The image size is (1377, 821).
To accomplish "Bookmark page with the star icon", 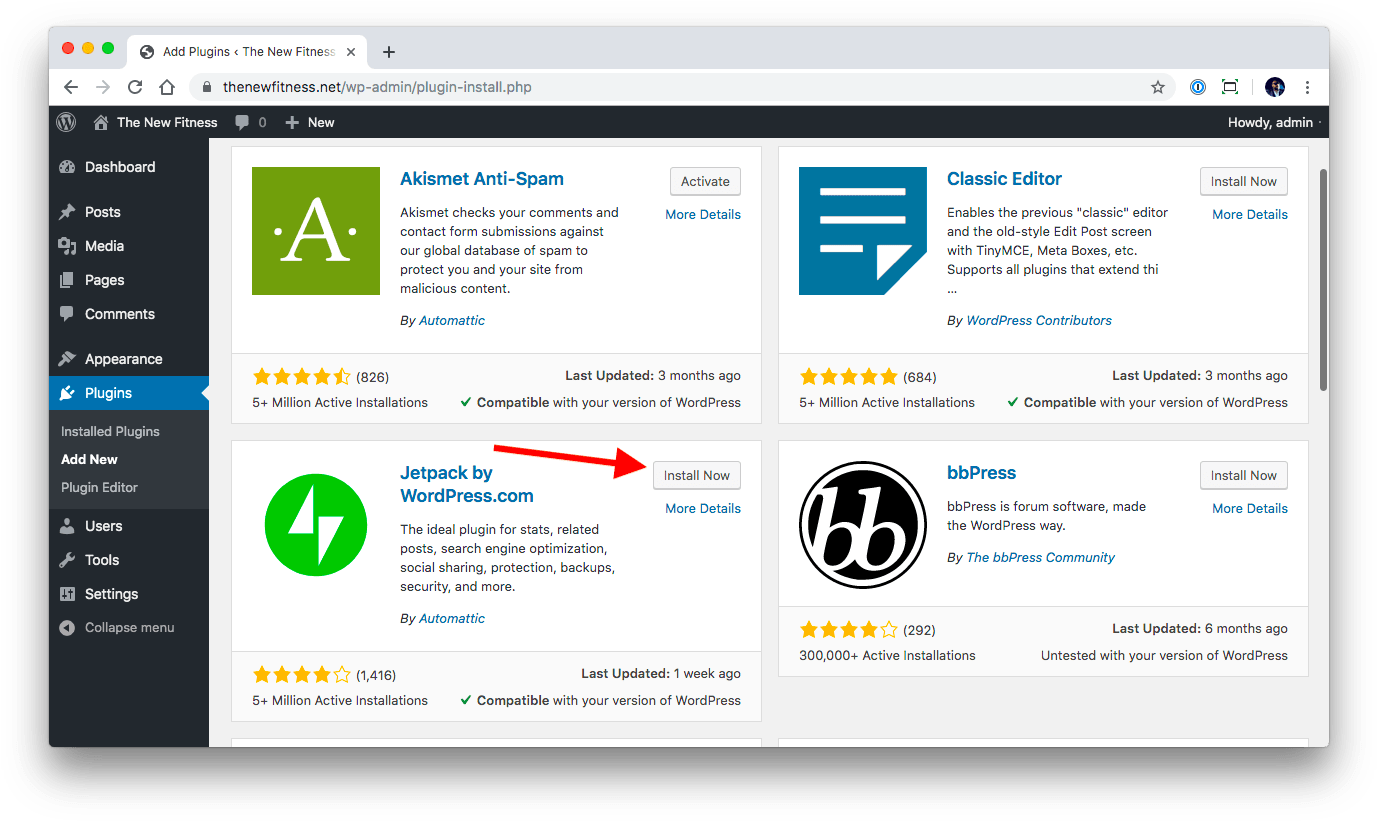I will click(x=1158, y=87).
